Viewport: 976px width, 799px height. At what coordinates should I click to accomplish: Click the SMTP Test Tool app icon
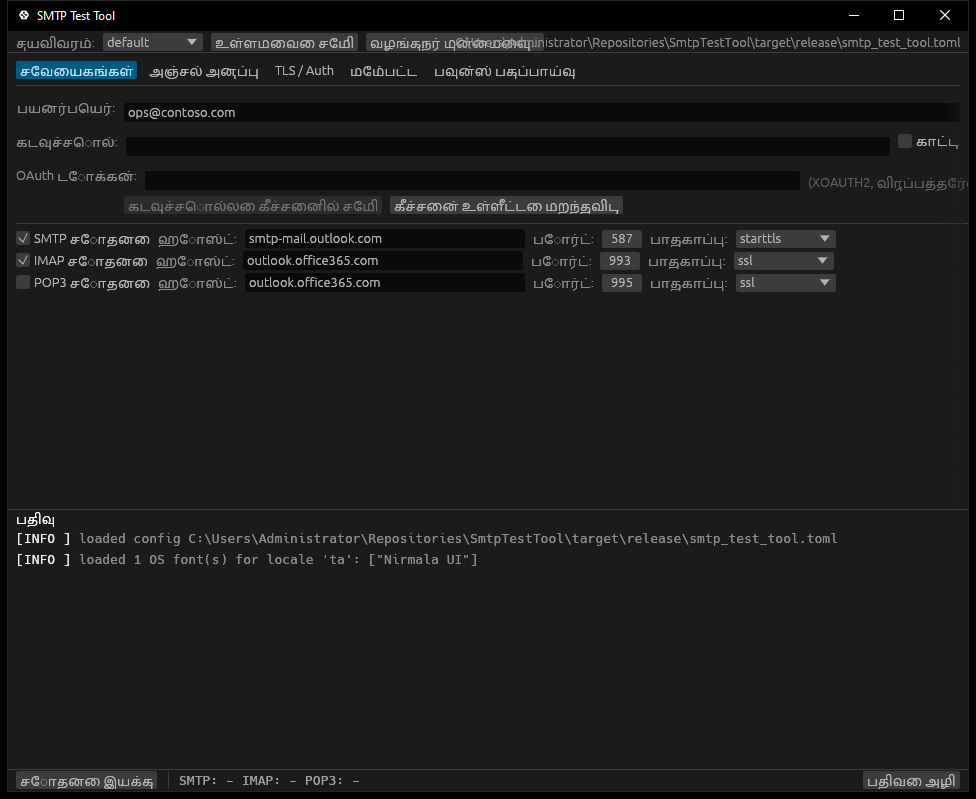[24, 15]
